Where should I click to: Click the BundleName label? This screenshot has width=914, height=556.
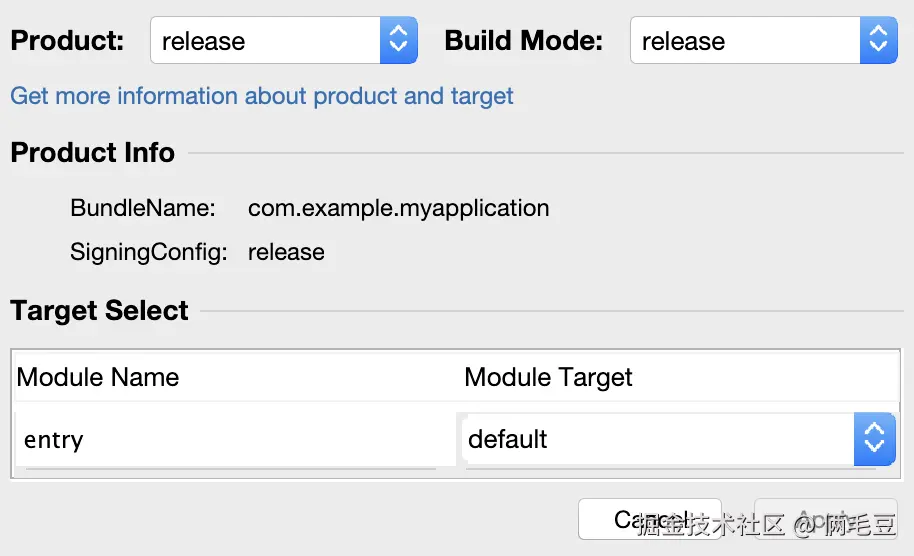tap(143, 208)
